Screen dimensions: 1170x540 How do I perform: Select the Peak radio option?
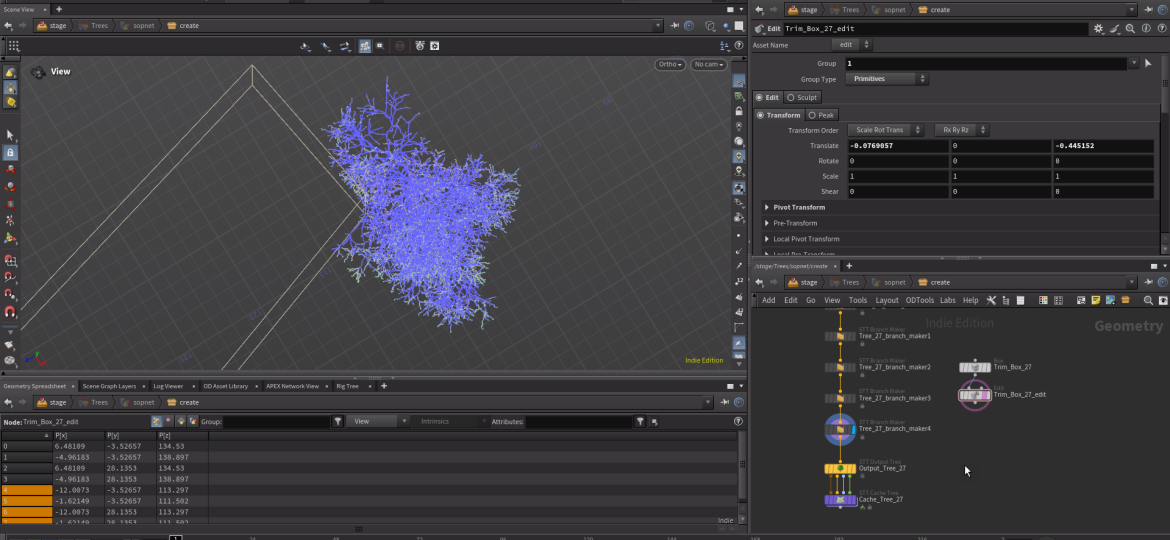pos(822,115)
